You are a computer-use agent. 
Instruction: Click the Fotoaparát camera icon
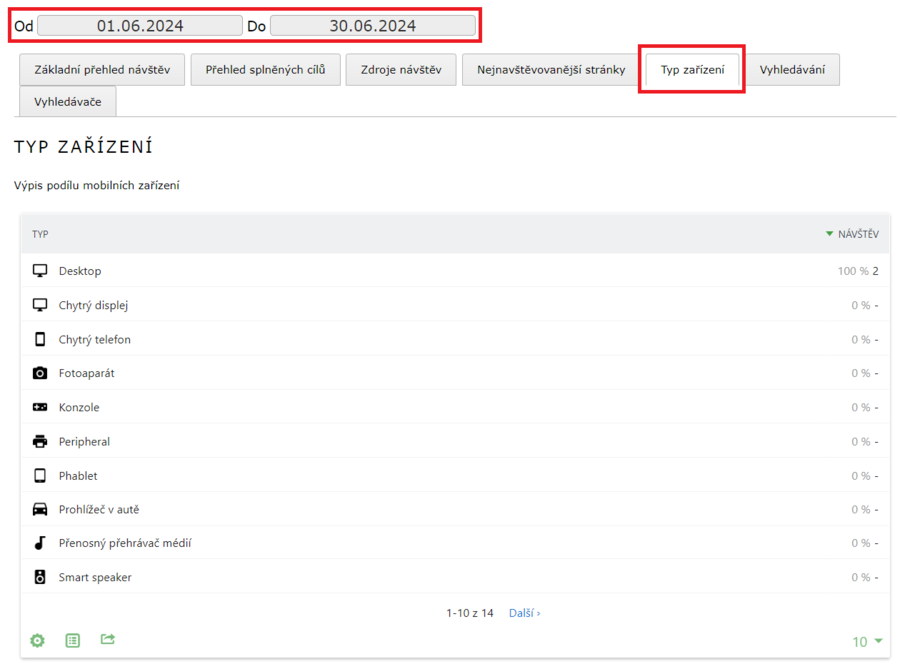click(40, 373)
